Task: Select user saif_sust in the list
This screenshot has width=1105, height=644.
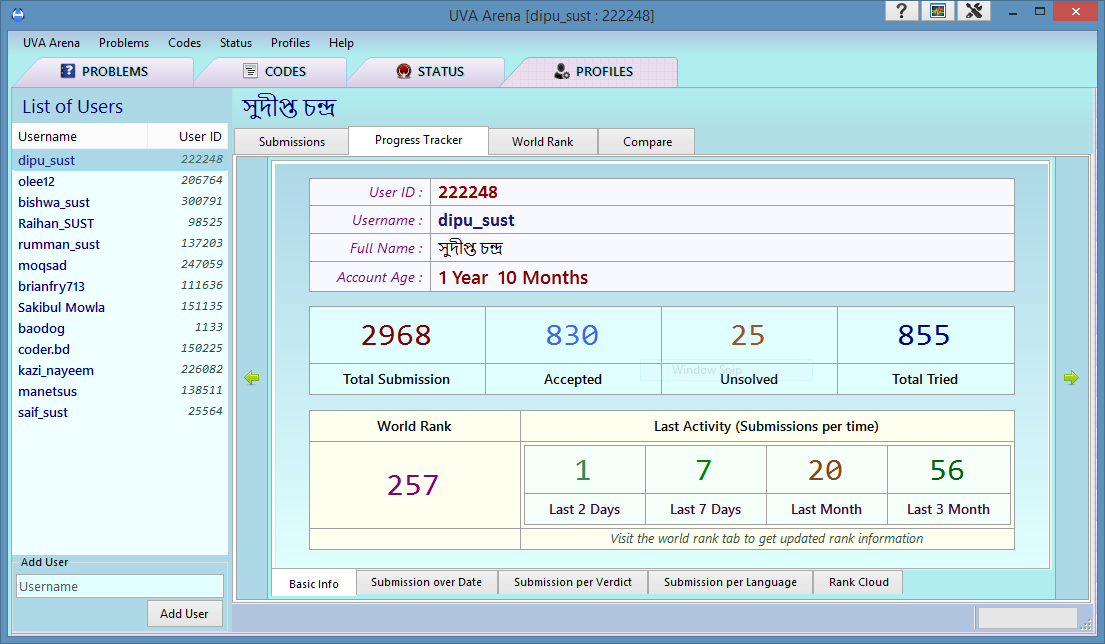Action: coord(120,412)
